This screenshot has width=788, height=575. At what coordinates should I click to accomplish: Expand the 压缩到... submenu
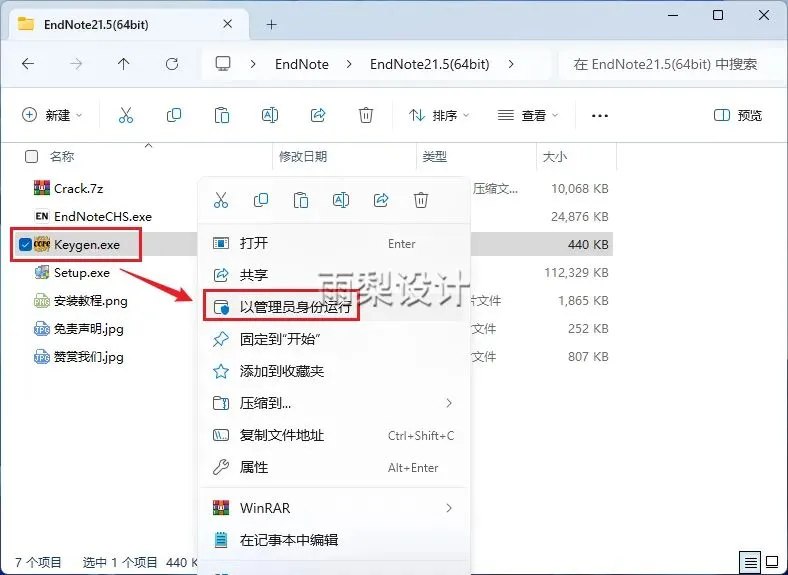(449, 403)
